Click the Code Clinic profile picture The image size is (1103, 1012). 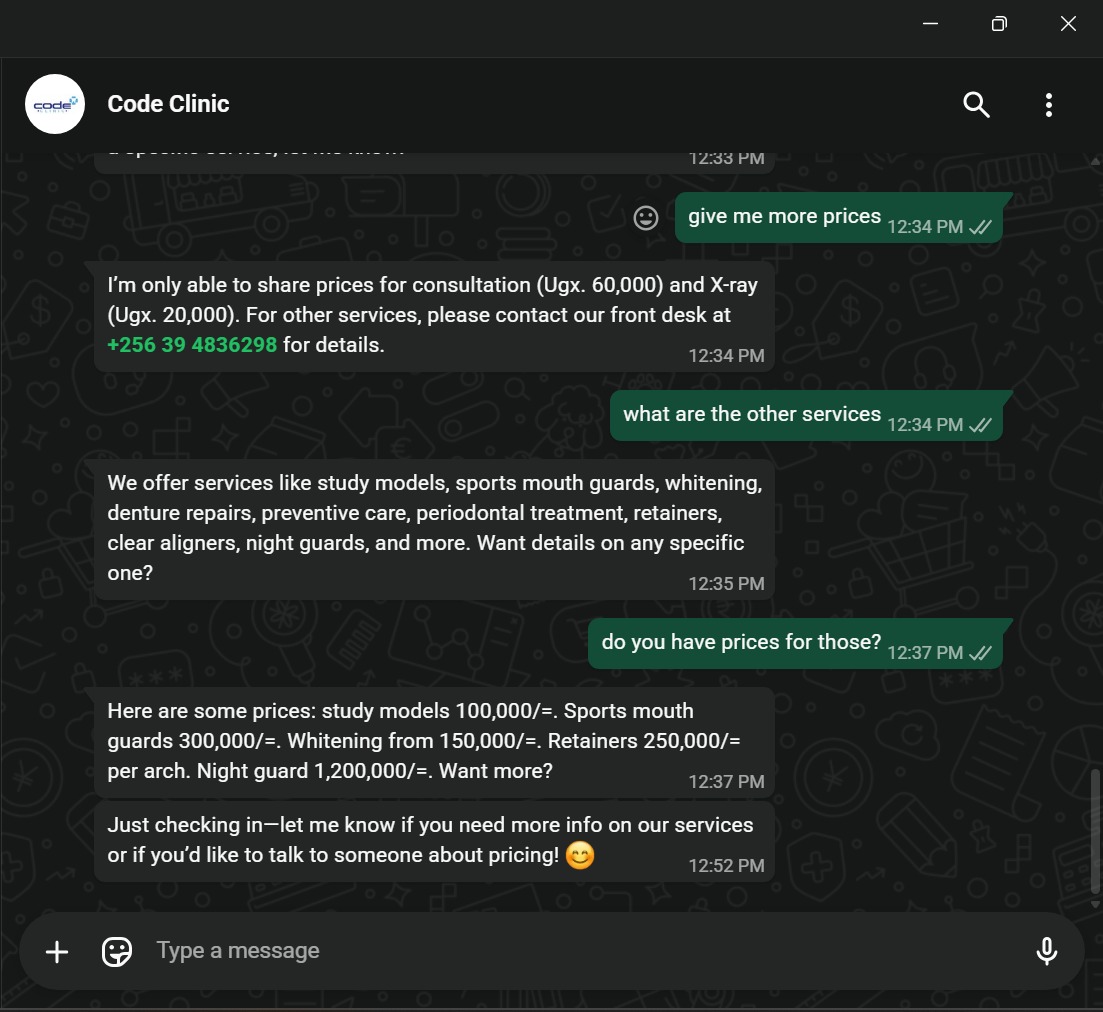(x=55, y=104)
